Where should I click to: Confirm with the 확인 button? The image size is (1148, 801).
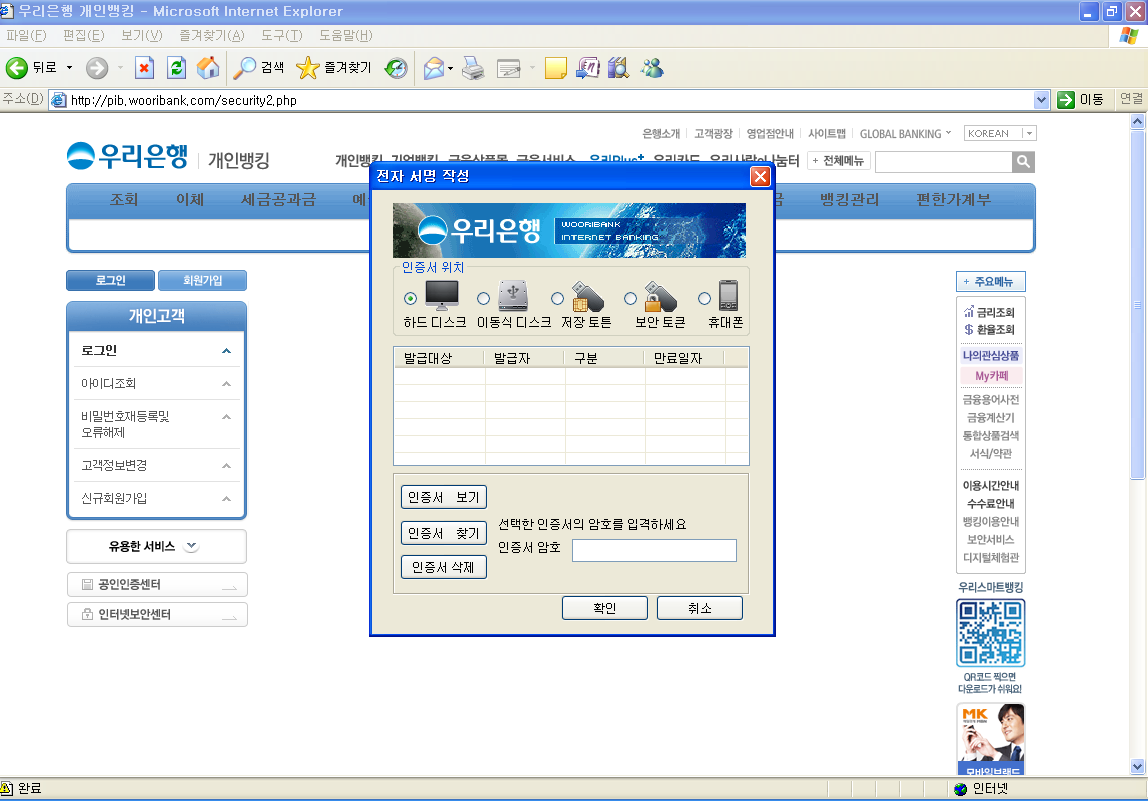(x=605, y=608)
